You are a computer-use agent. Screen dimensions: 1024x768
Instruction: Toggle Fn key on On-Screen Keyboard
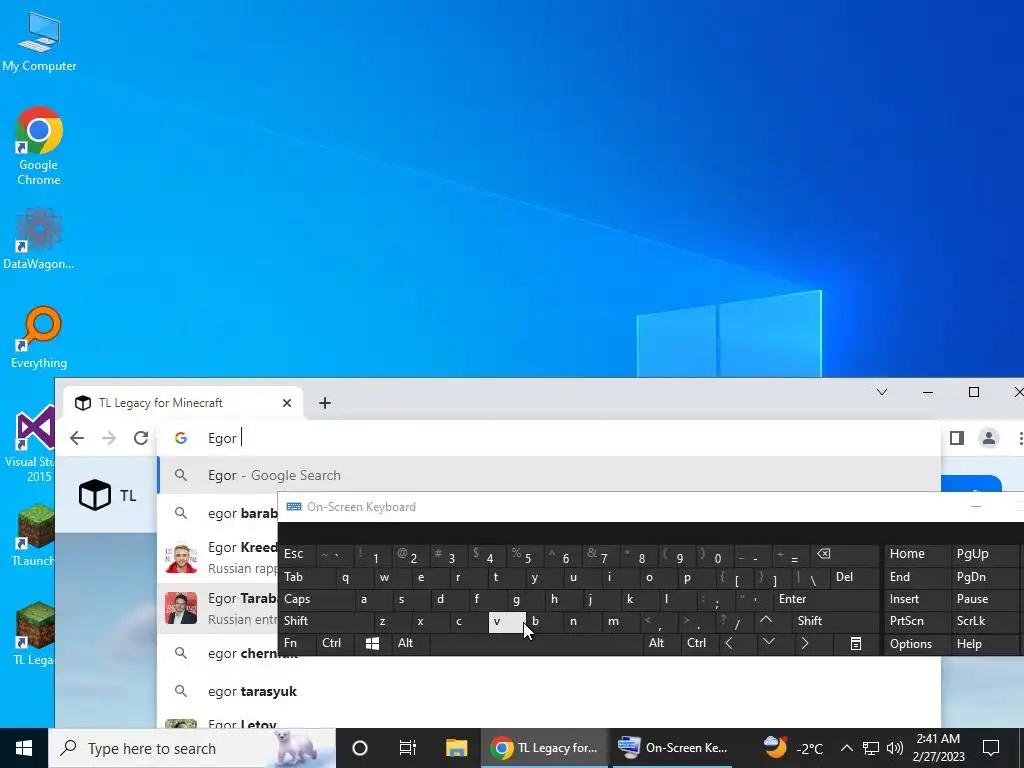[296, 643]
